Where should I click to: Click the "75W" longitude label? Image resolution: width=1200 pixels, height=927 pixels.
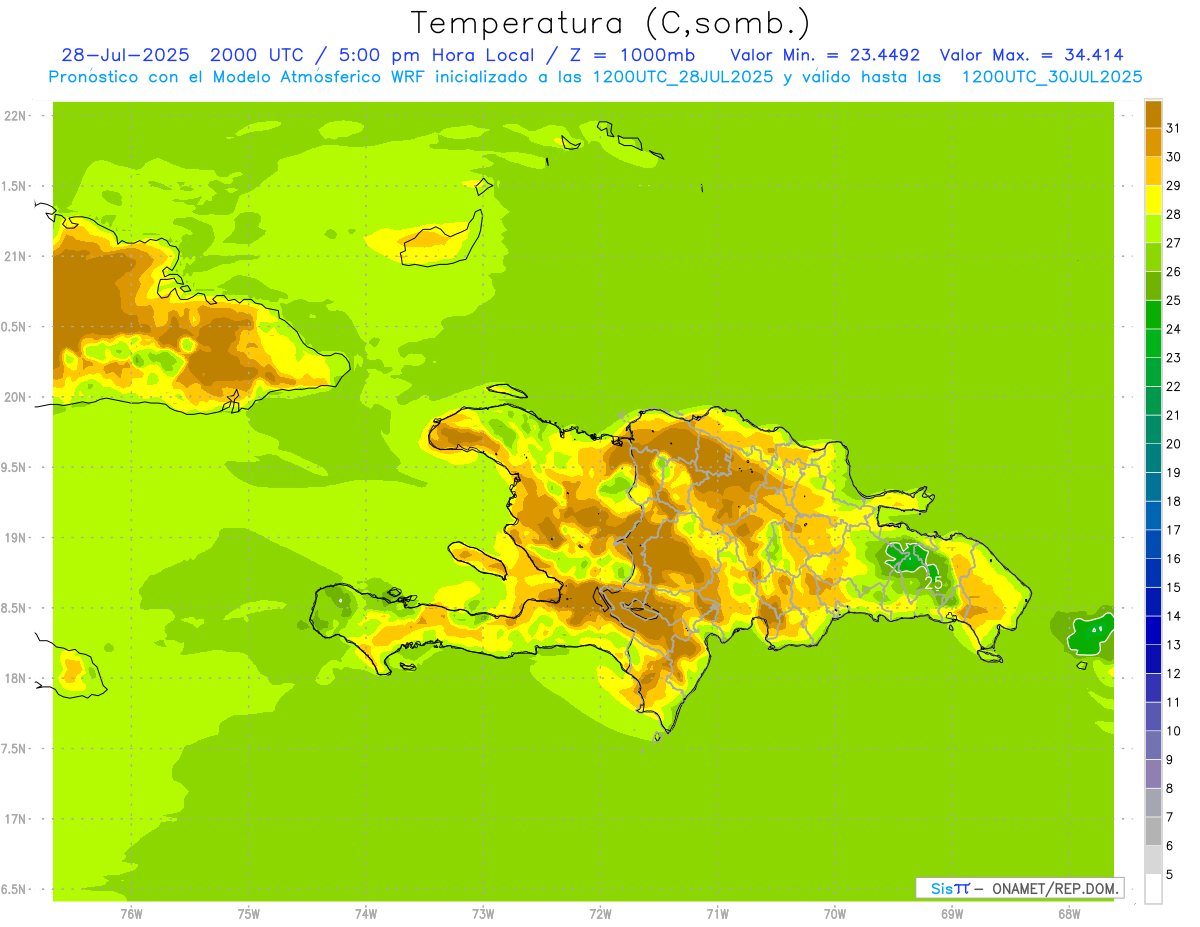click(248, 914)
